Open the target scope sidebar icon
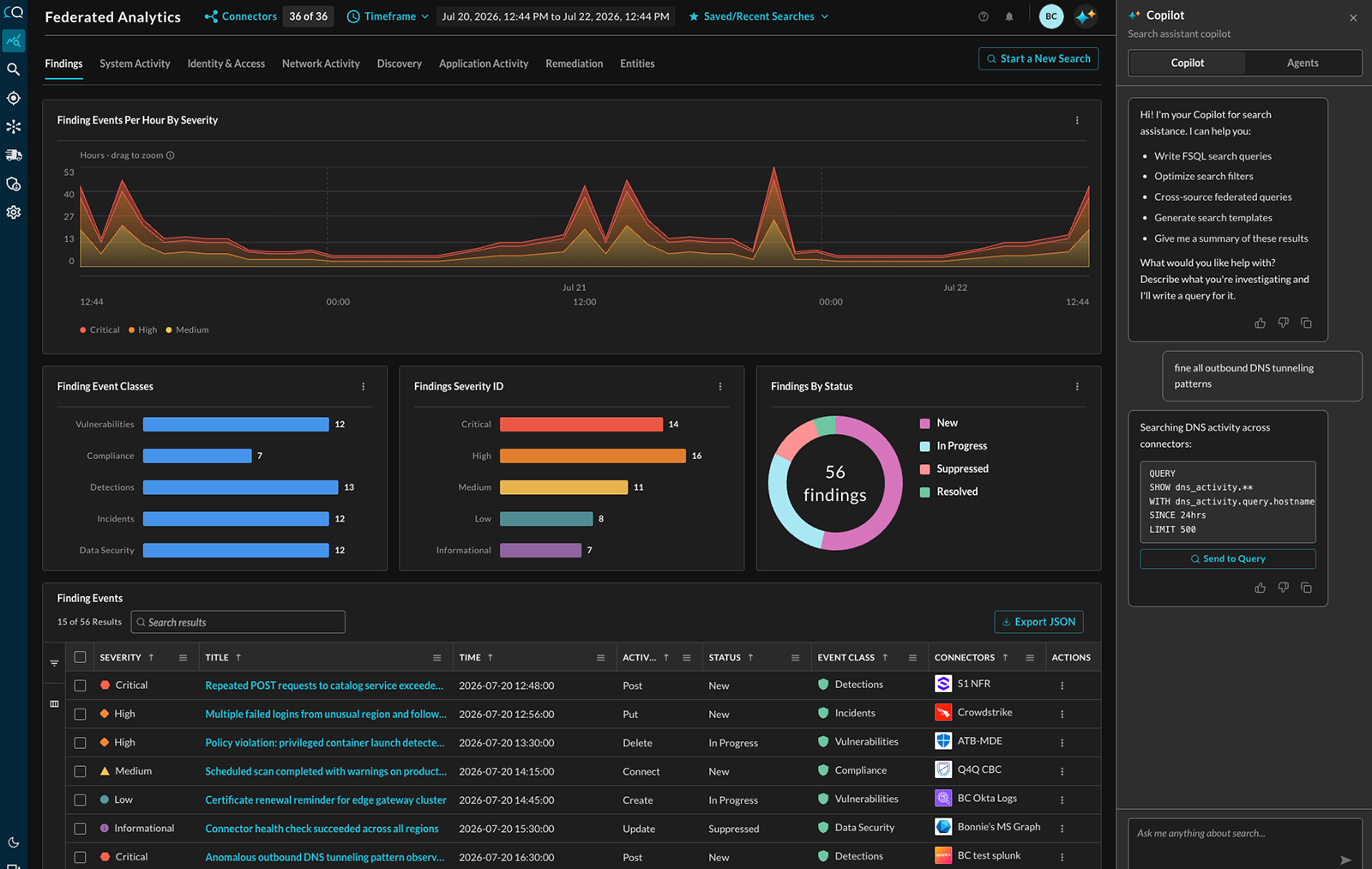 click(13, 98)
